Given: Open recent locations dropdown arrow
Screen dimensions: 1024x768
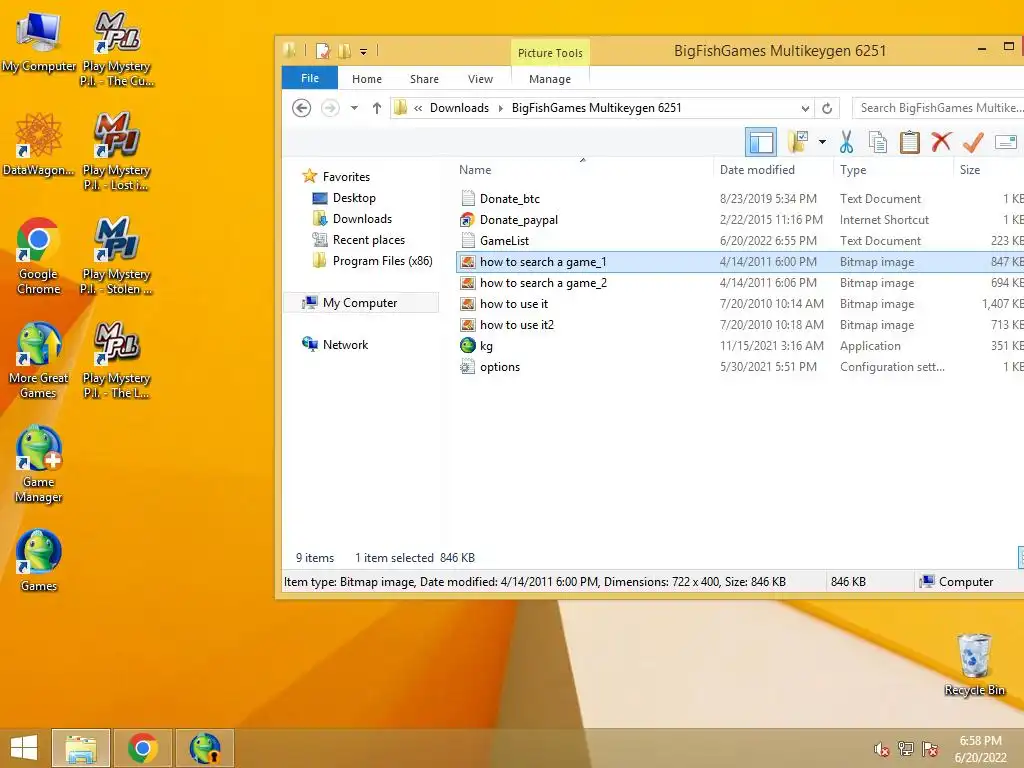Looking at the screenshot, I should pyautogui.click(x=354, y=108).
